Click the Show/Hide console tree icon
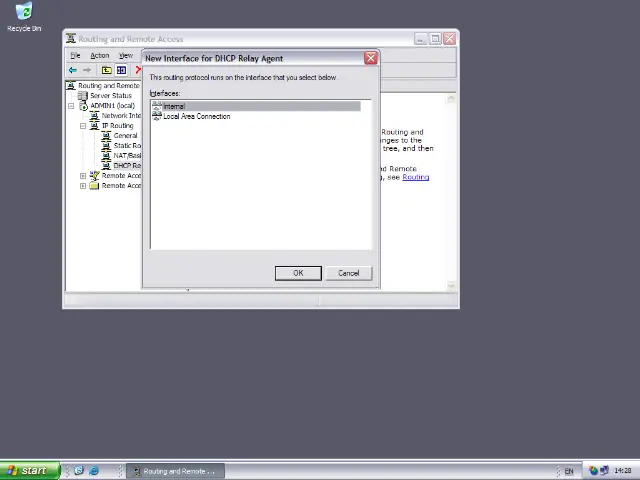Viewport: 640px width, 480px height. click(121, 70)
